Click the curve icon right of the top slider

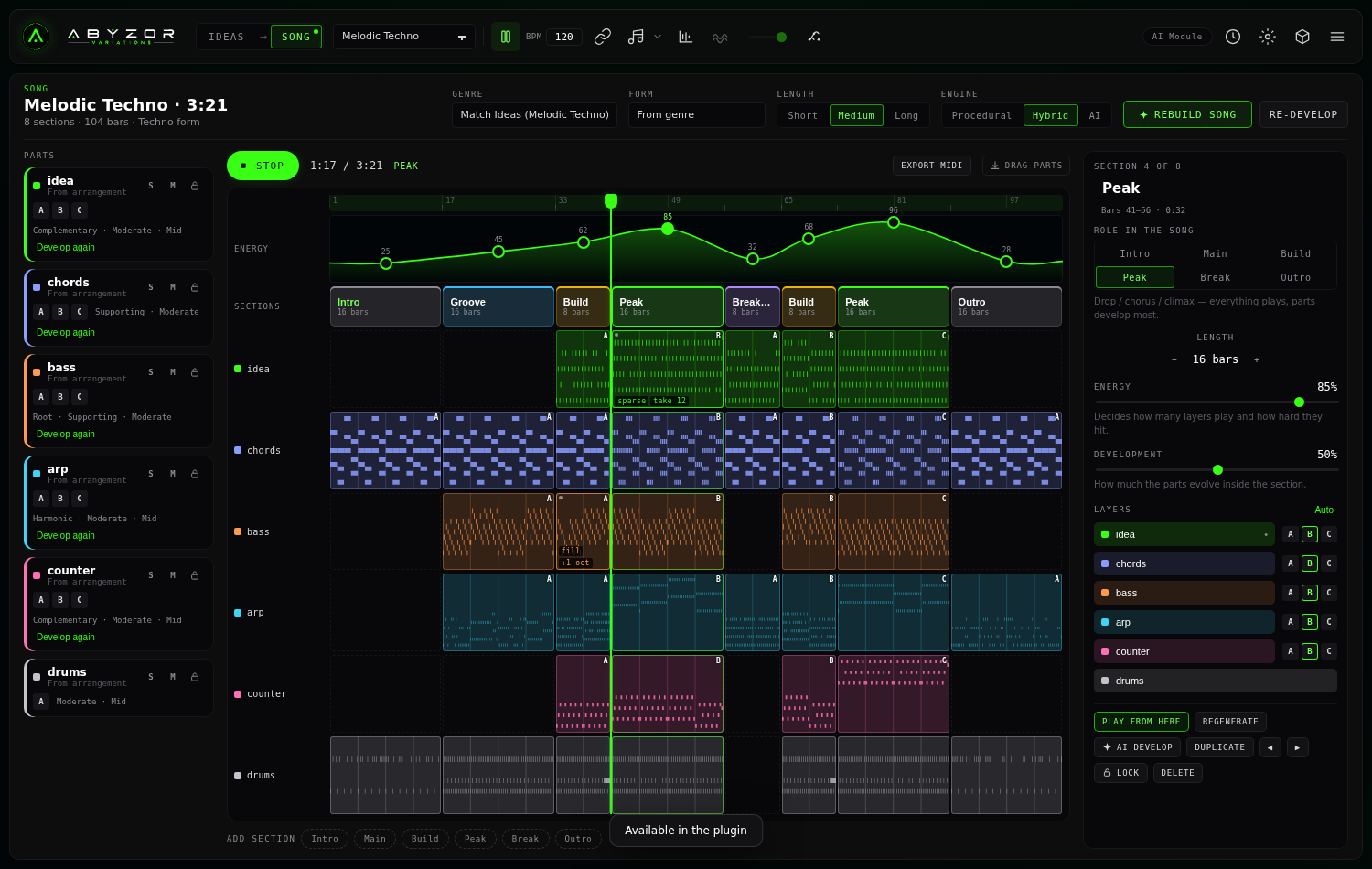tap(814, 37)
